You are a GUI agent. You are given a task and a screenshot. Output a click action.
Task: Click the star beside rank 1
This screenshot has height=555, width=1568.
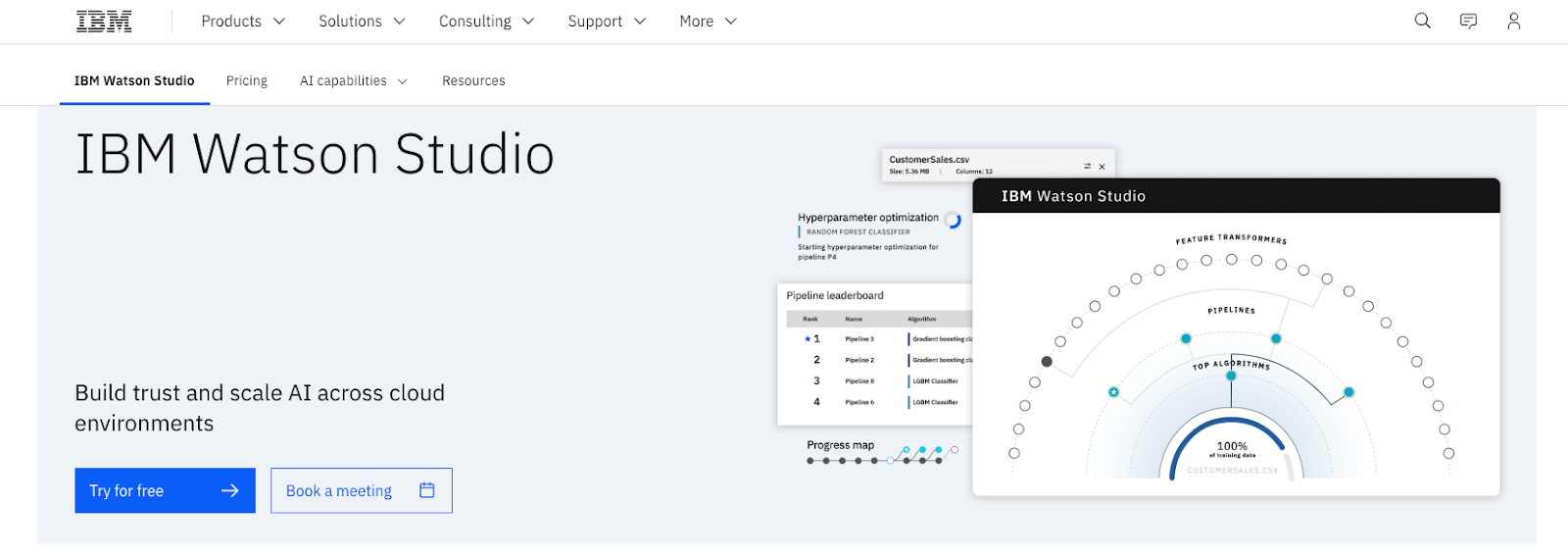click(808, 339)
